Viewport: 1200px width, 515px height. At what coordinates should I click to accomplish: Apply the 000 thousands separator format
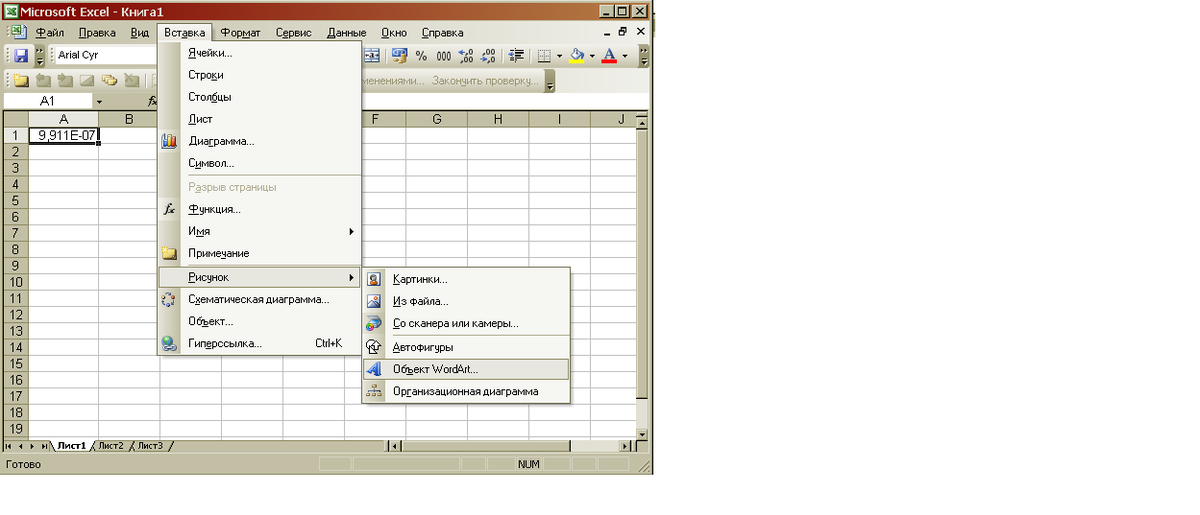[443, 56]
